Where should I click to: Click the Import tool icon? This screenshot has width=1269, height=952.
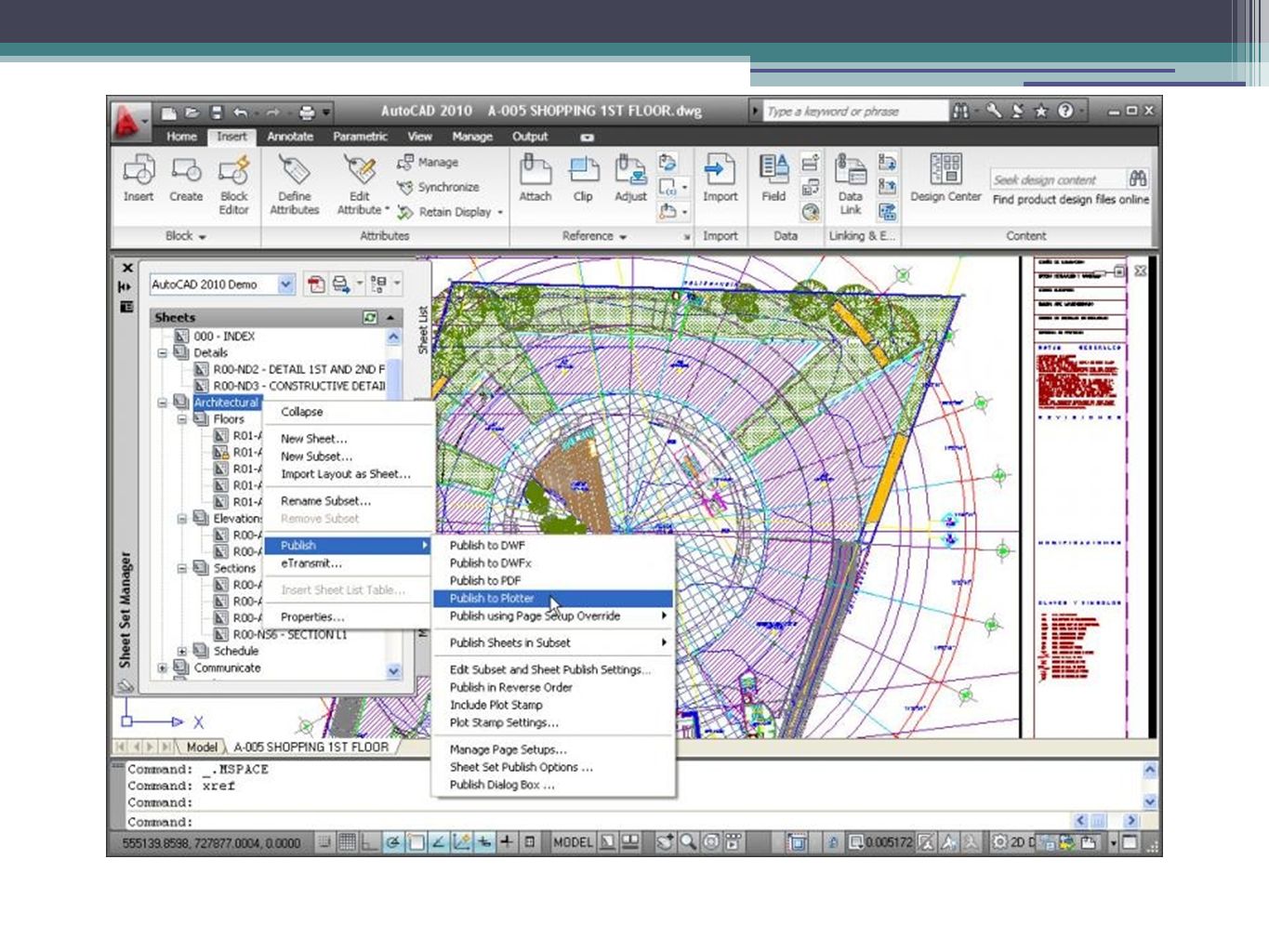(720, 170)
